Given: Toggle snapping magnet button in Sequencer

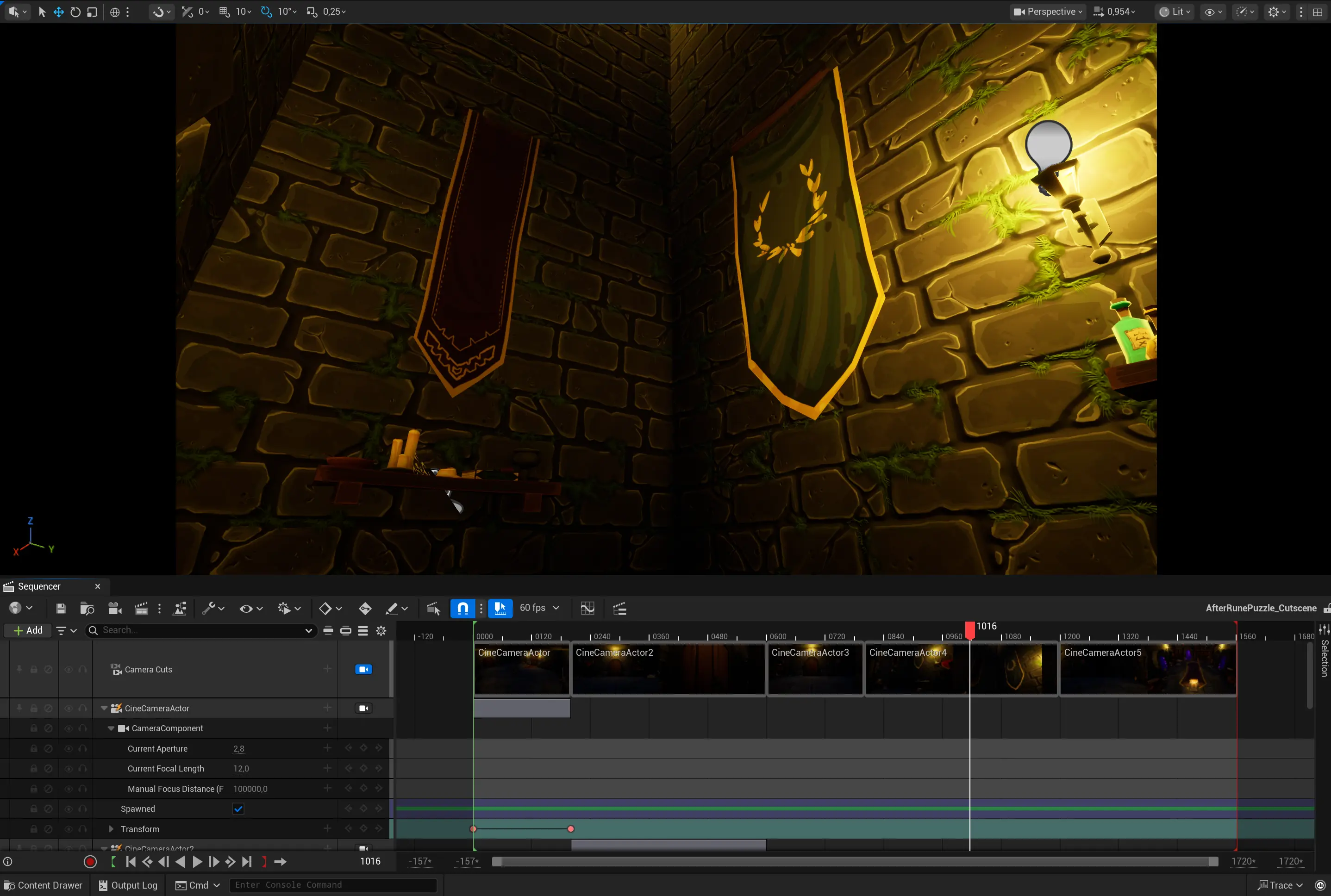Looking at the screenshot, I should (x=463, y=608).
